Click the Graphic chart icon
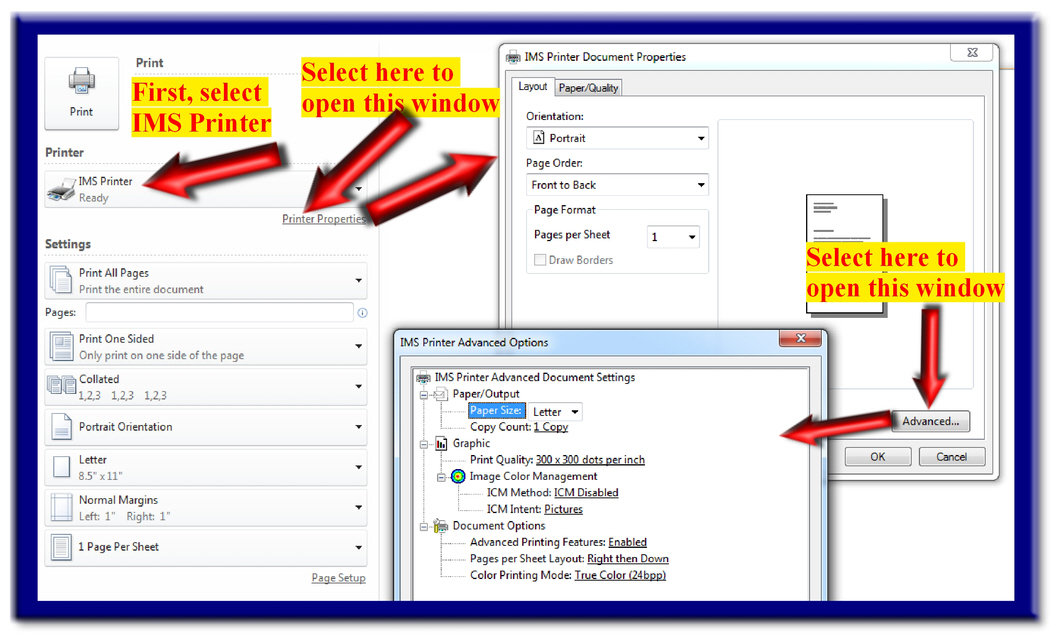The height and width of the screenshot is (643, 1062). click(442, 444)
